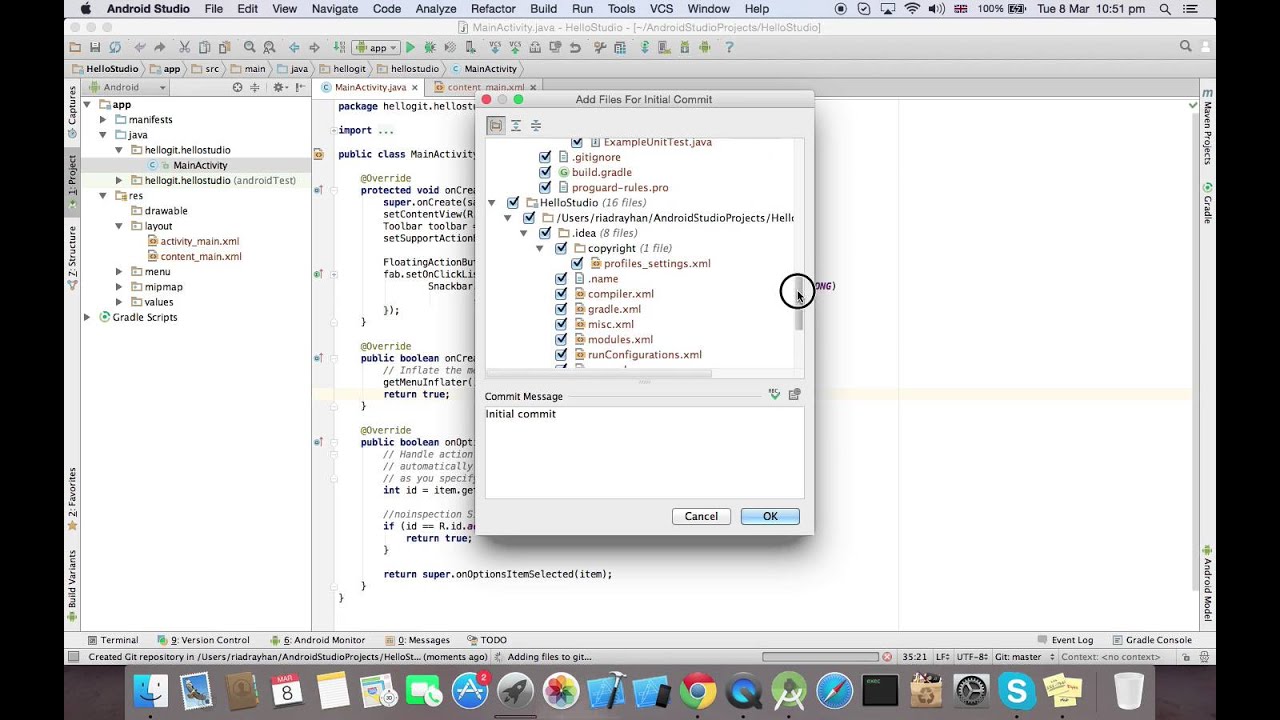Switch to the content_main.xml editor tab

coord(484,87)
